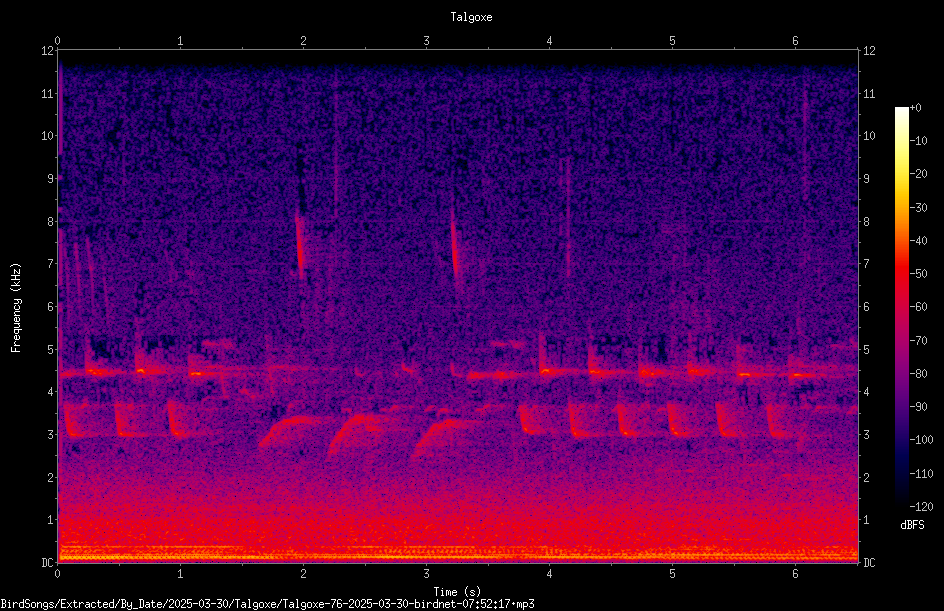
Task: Click the '12' kHz tick on the left axis
Action: 48,51
